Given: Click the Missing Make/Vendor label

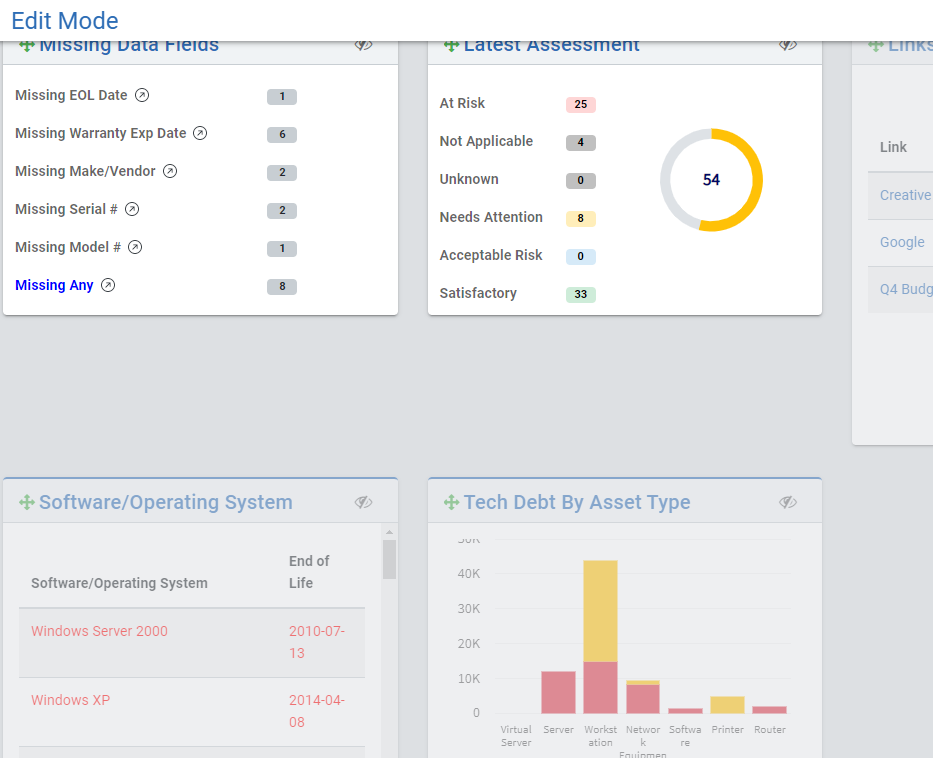Looking at the screenshot, I should point(85,171).
